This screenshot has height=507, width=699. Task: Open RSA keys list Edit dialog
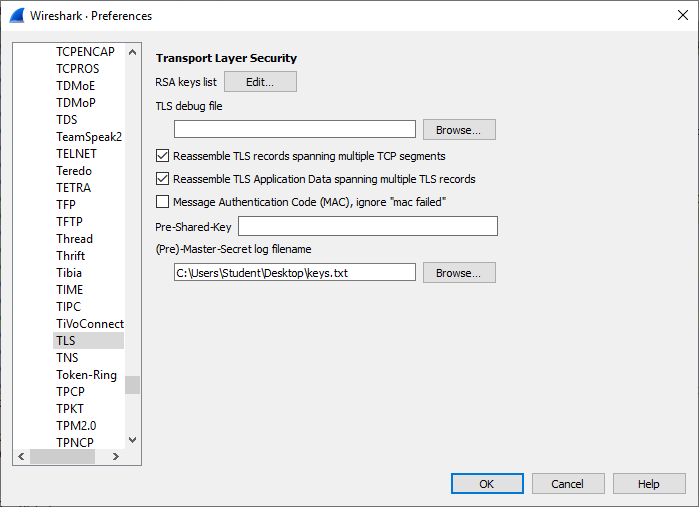[x=260, y=82]
